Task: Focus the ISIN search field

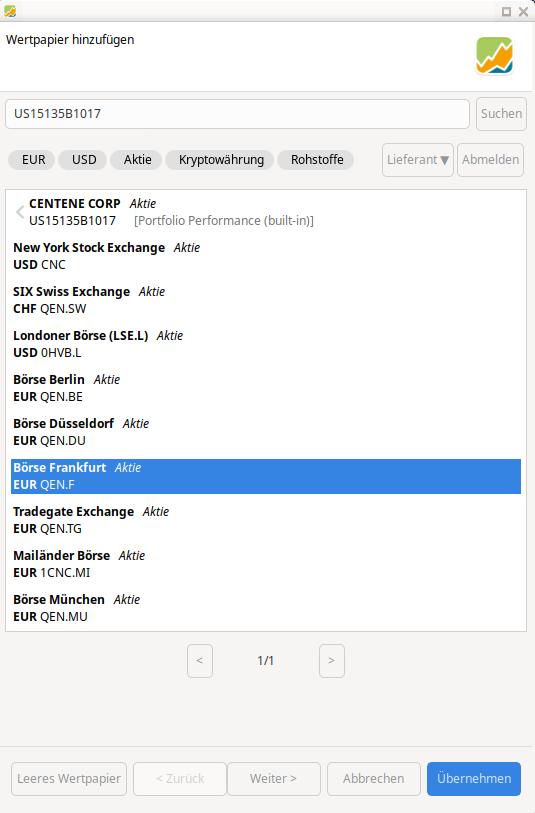Action: pos(237,114)
